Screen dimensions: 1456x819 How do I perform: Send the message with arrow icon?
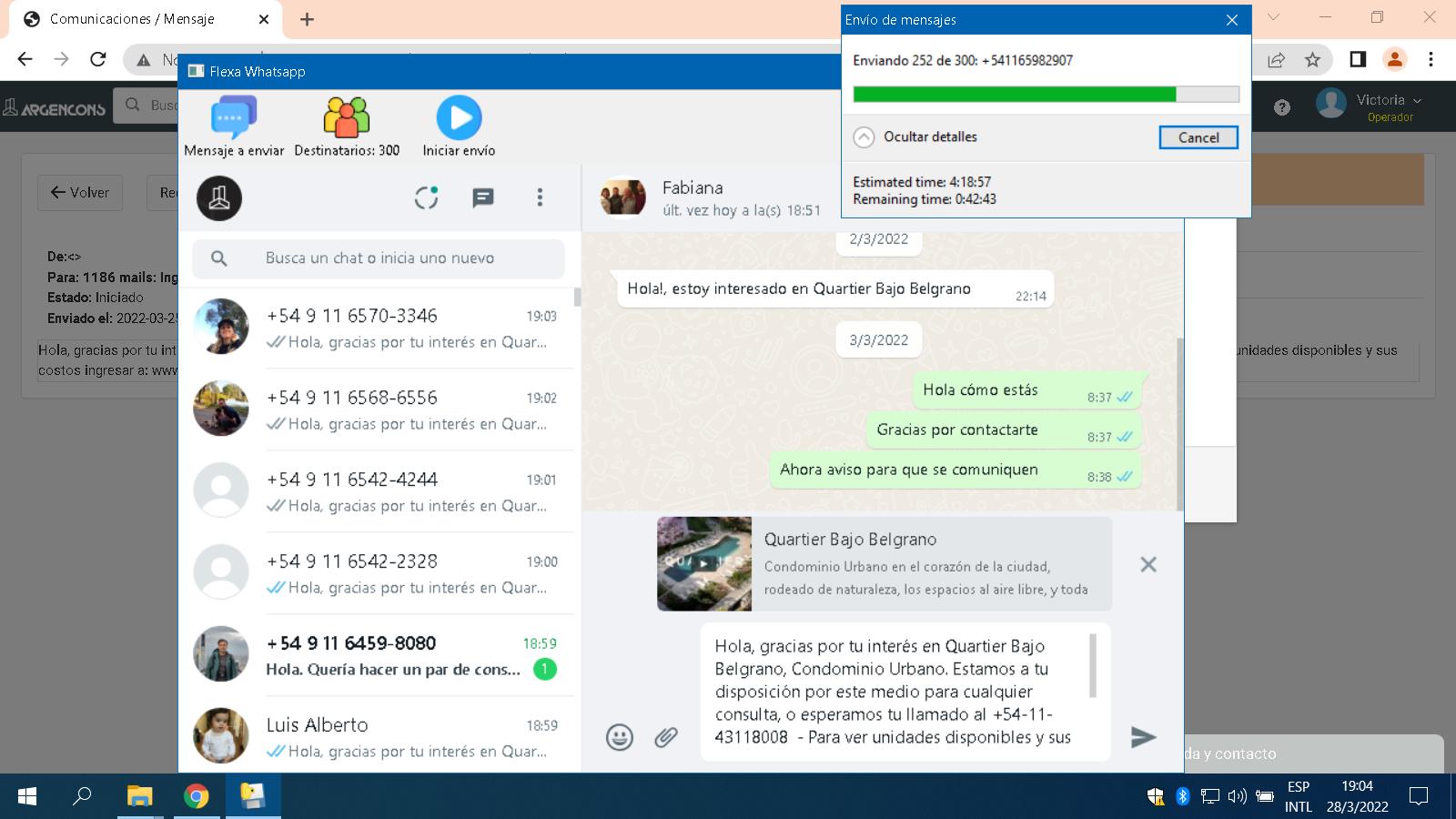(x=1143, y=737)
